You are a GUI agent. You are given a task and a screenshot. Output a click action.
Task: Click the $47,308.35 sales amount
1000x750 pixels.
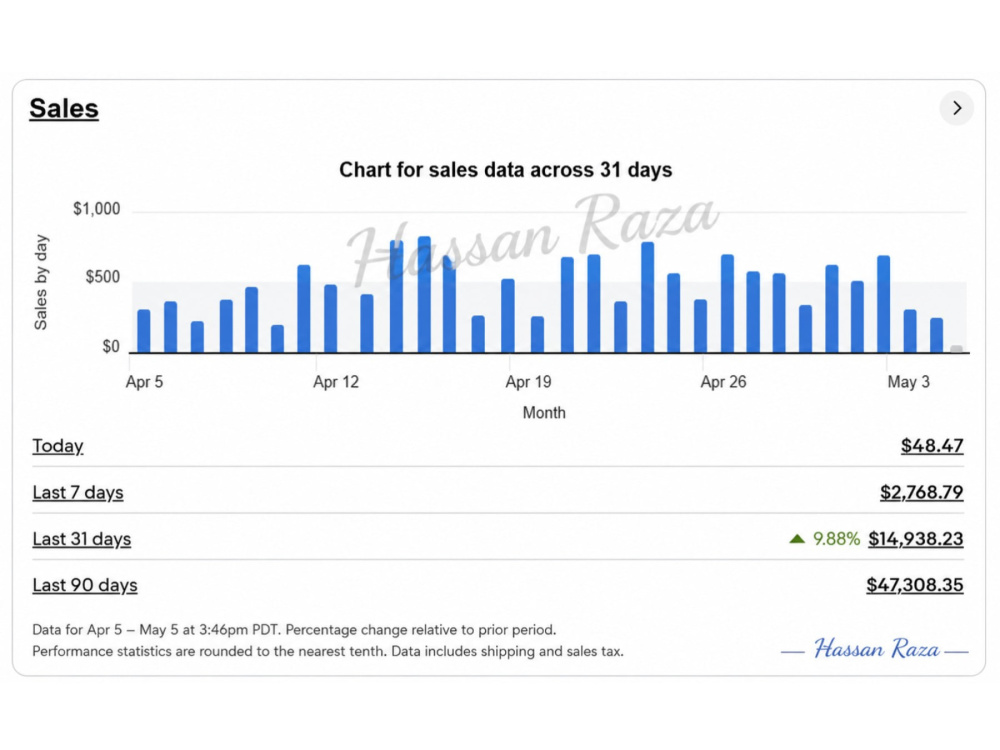pyautogui.click(x=915, y=585)
